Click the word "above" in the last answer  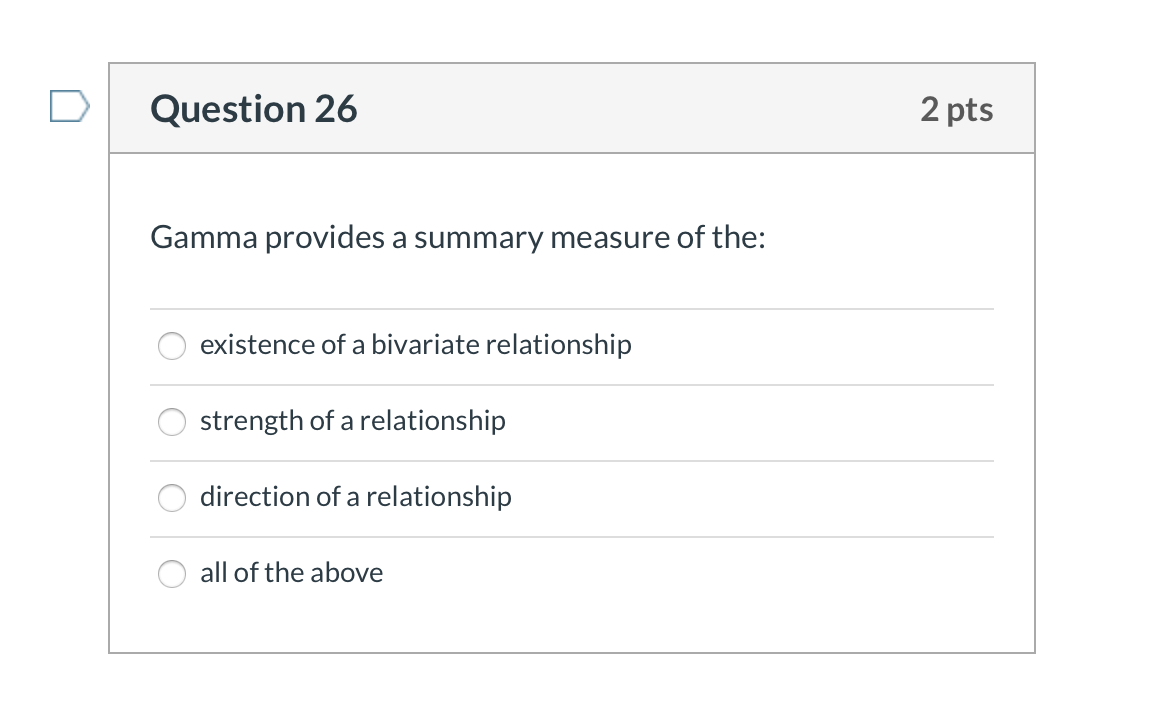pyautogui.click(x=346, y=573)
